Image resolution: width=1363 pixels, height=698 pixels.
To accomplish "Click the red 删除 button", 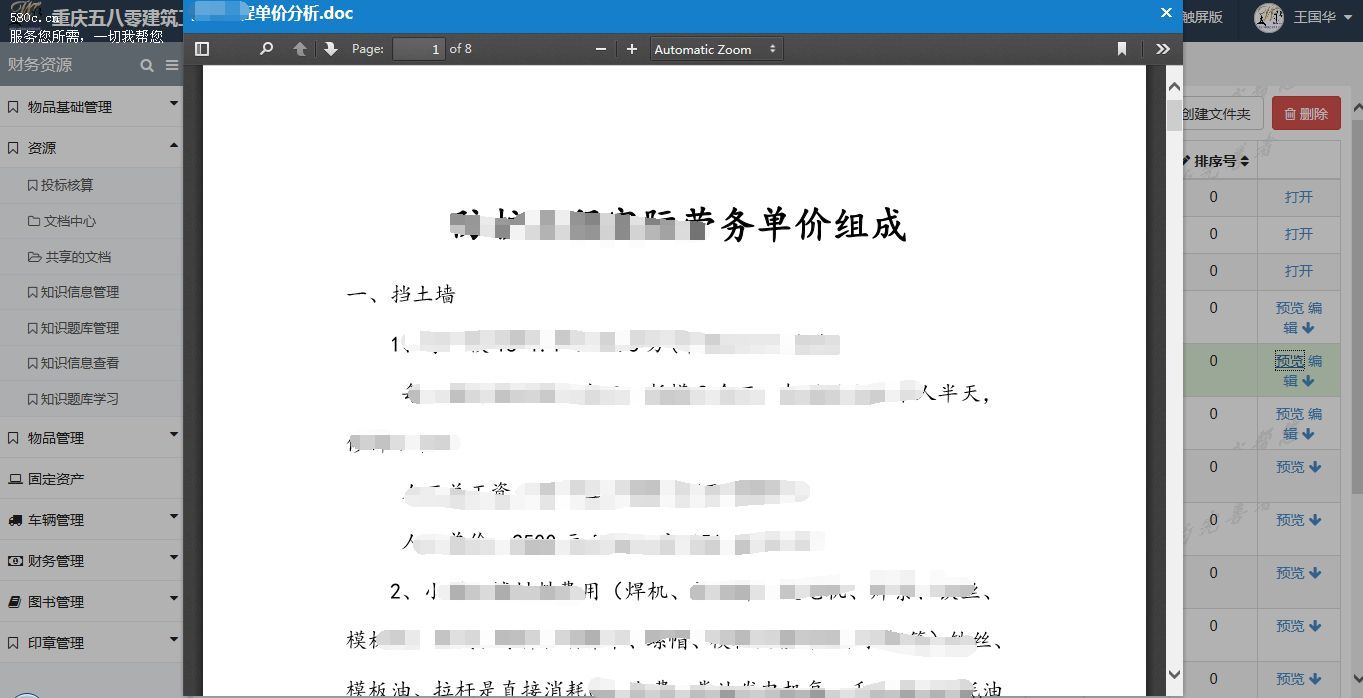I will click(x=1306, y=114).
